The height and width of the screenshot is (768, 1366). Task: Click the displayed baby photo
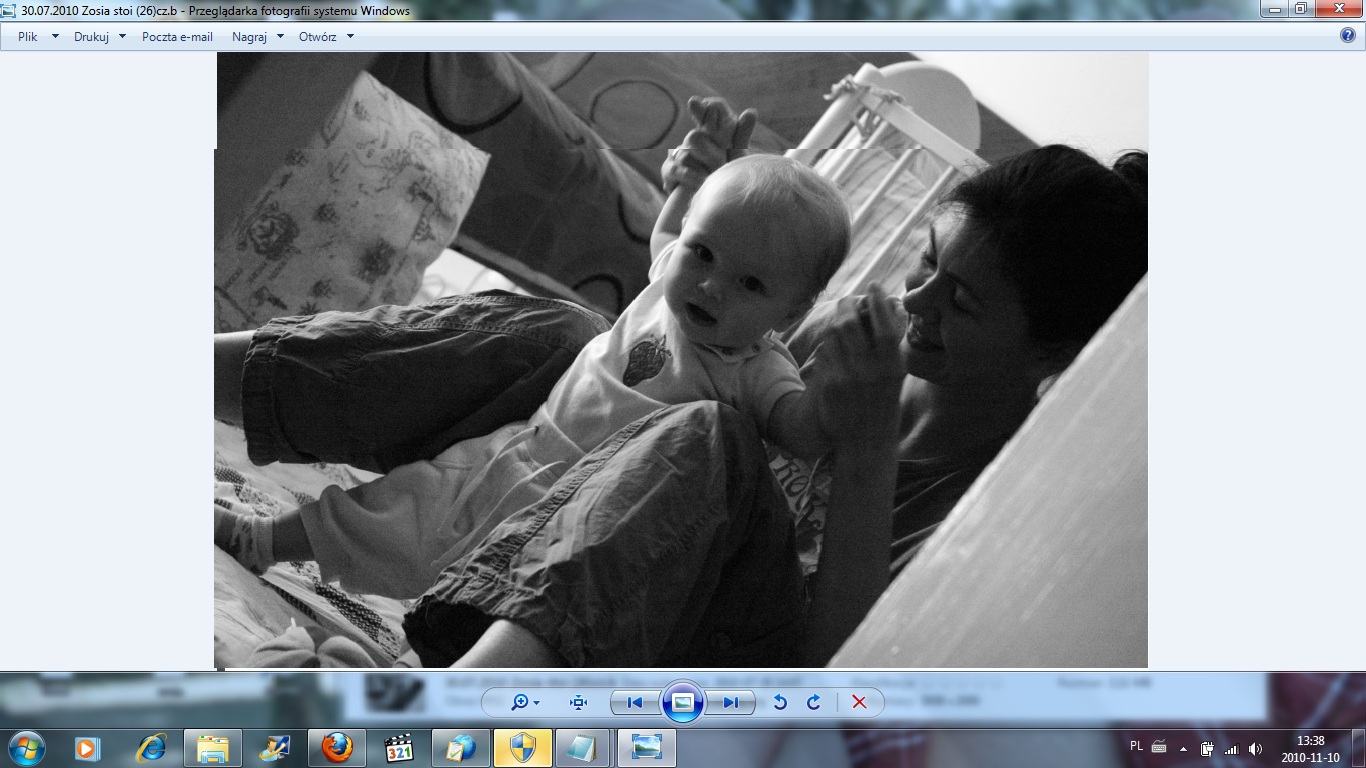(x=681, y=360)
